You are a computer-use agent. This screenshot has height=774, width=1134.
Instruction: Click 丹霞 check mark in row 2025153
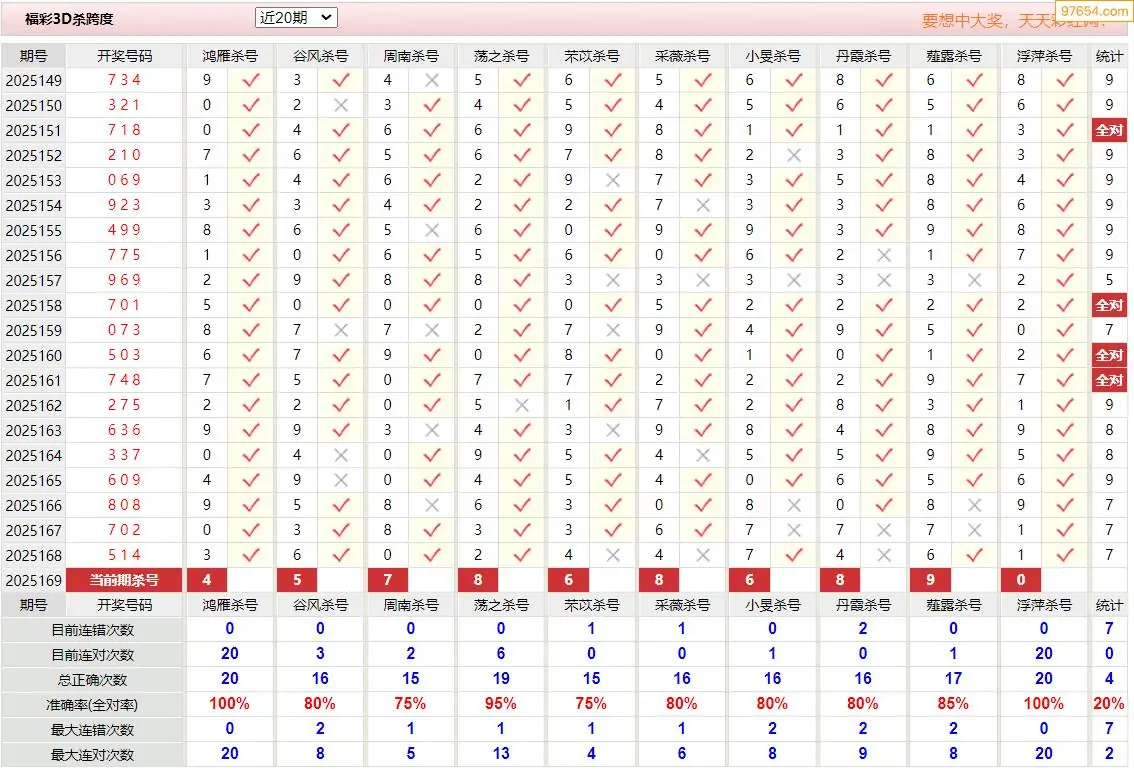(884, 180)
